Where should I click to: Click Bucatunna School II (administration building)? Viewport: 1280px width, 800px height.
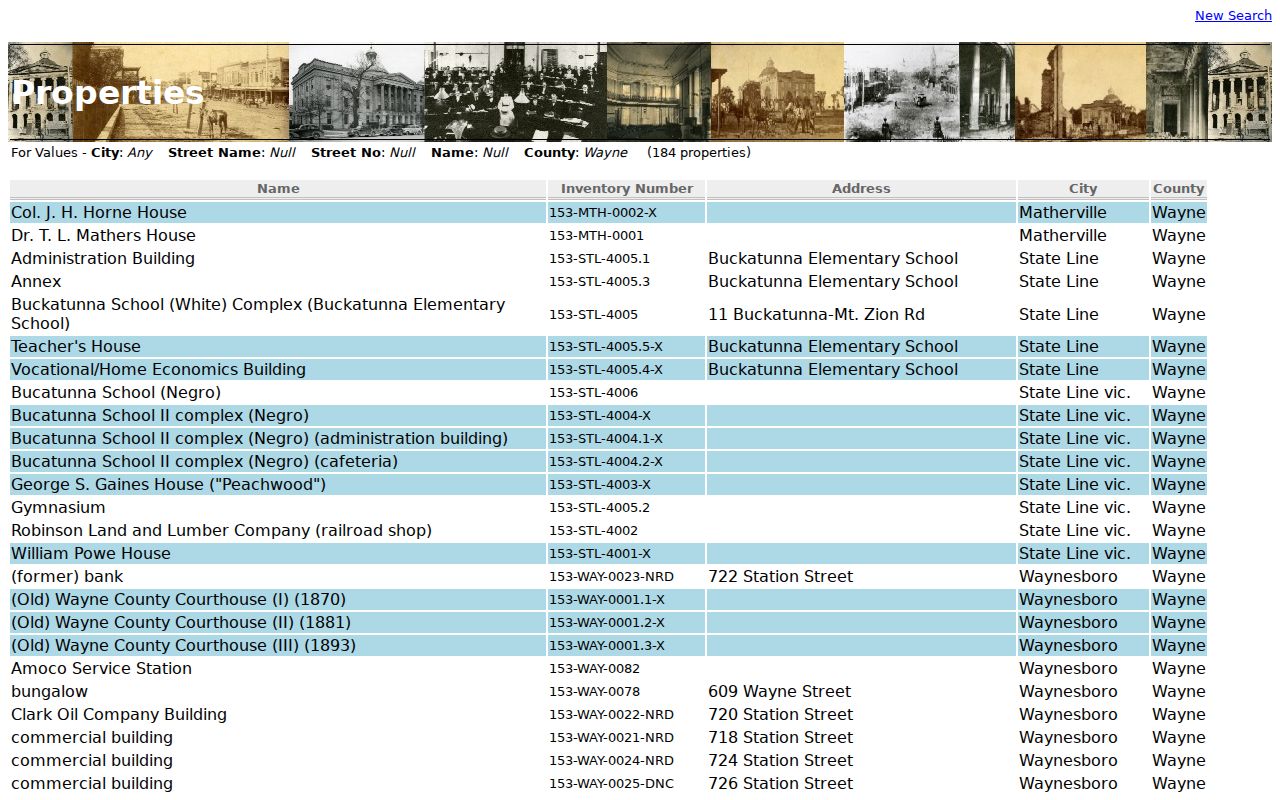tap(259, 438)
